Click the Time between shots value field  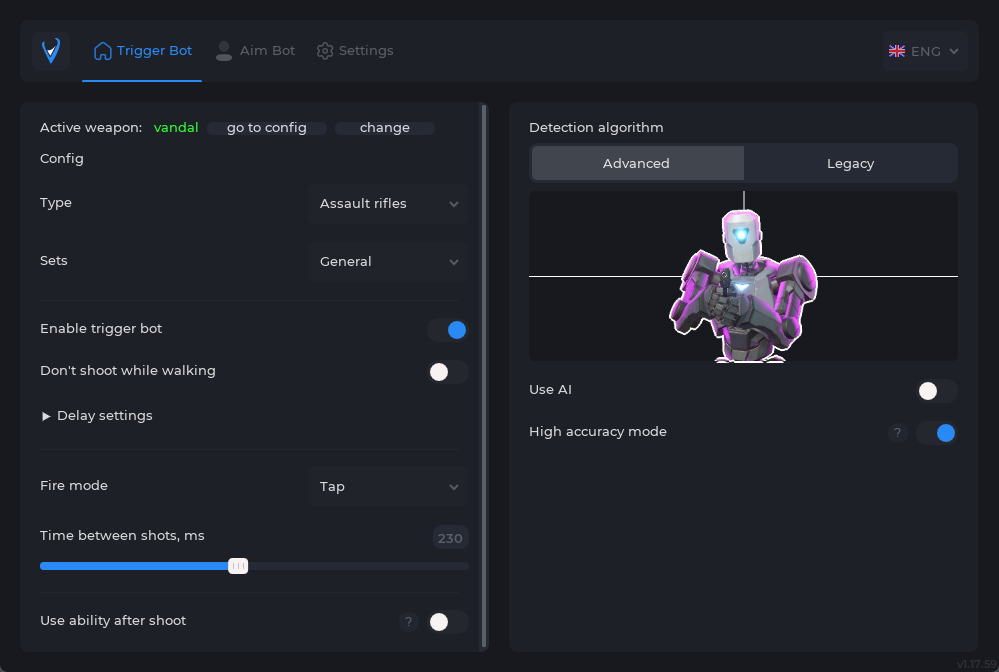tap(450, 538)
